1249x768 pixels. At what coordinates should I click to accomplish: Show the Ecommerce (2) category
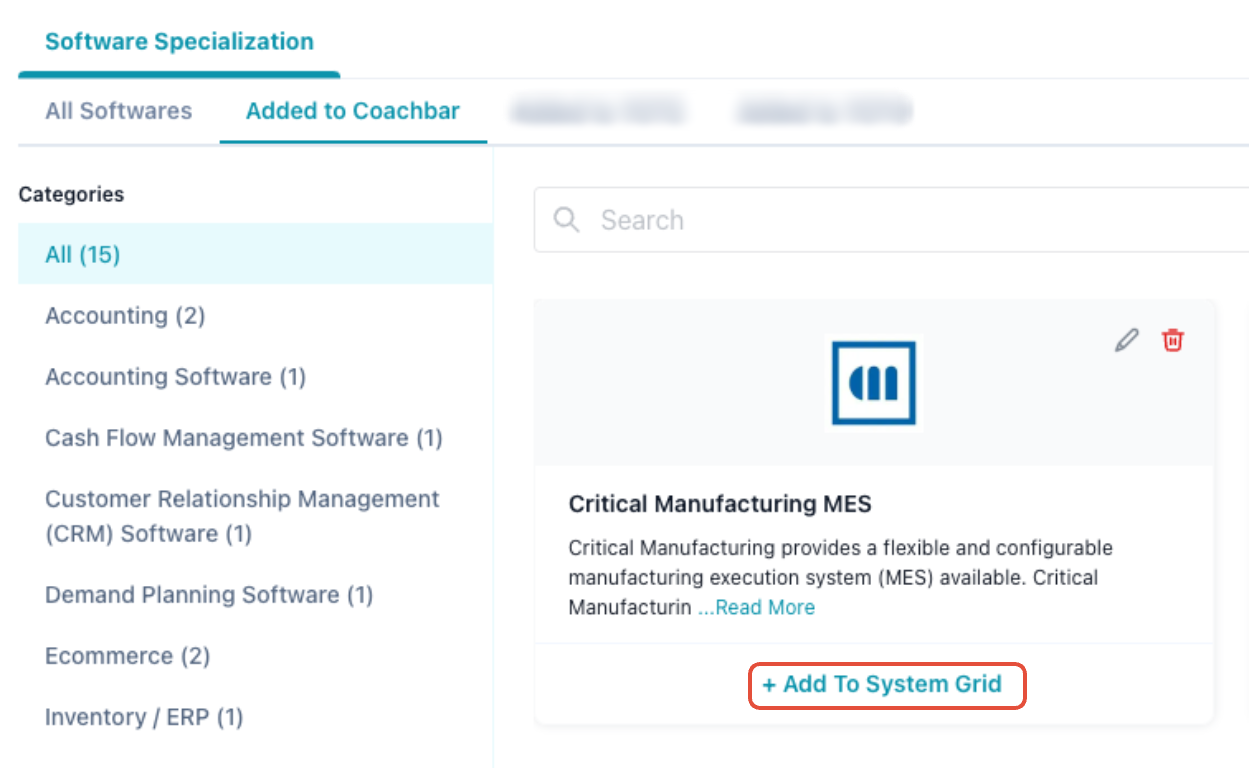click(127, 656)
